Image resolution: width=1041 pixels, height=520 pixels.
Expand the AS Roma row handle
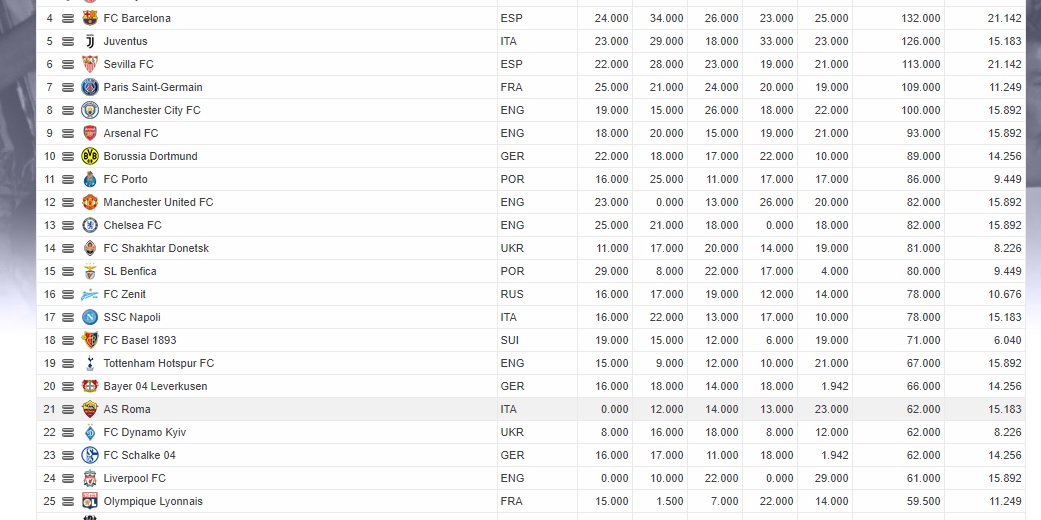coord(68,410)
